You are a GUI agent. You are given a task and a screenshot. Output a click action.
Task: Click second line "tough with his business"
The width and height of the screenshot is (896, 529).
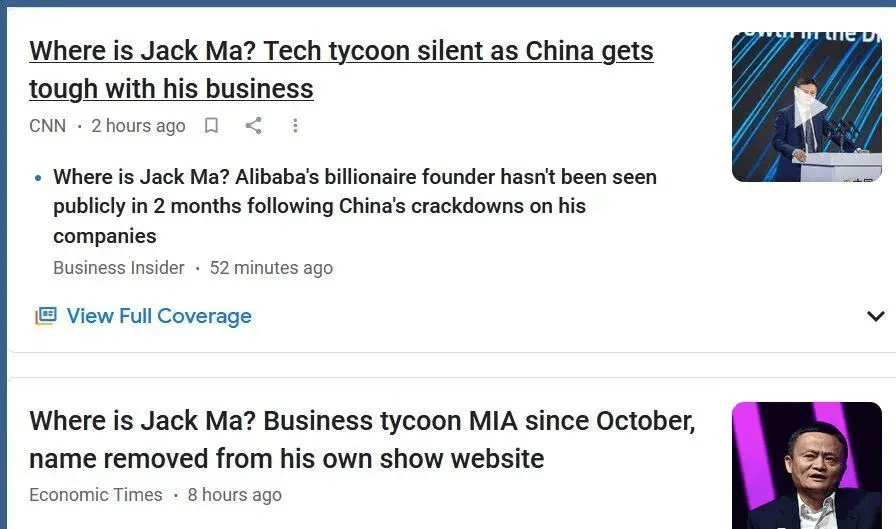(x=171, y=89)
